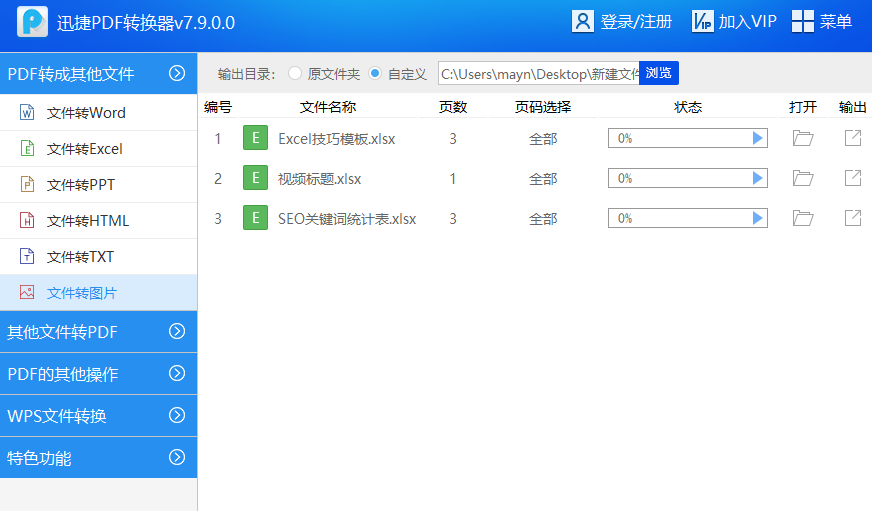The image size is (872, 511).
Task: Open output folder for 视频标题.xlsx
Action: click(x=802, y=178)
